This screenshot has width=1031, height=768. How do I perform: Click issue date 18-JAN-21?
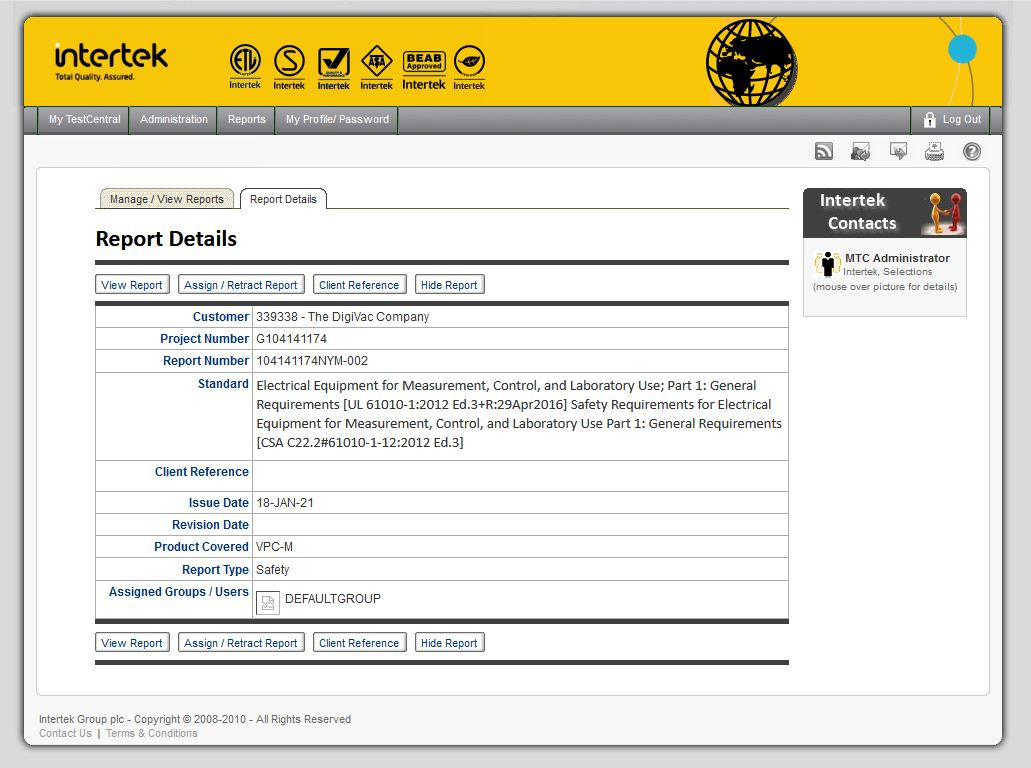285,503
